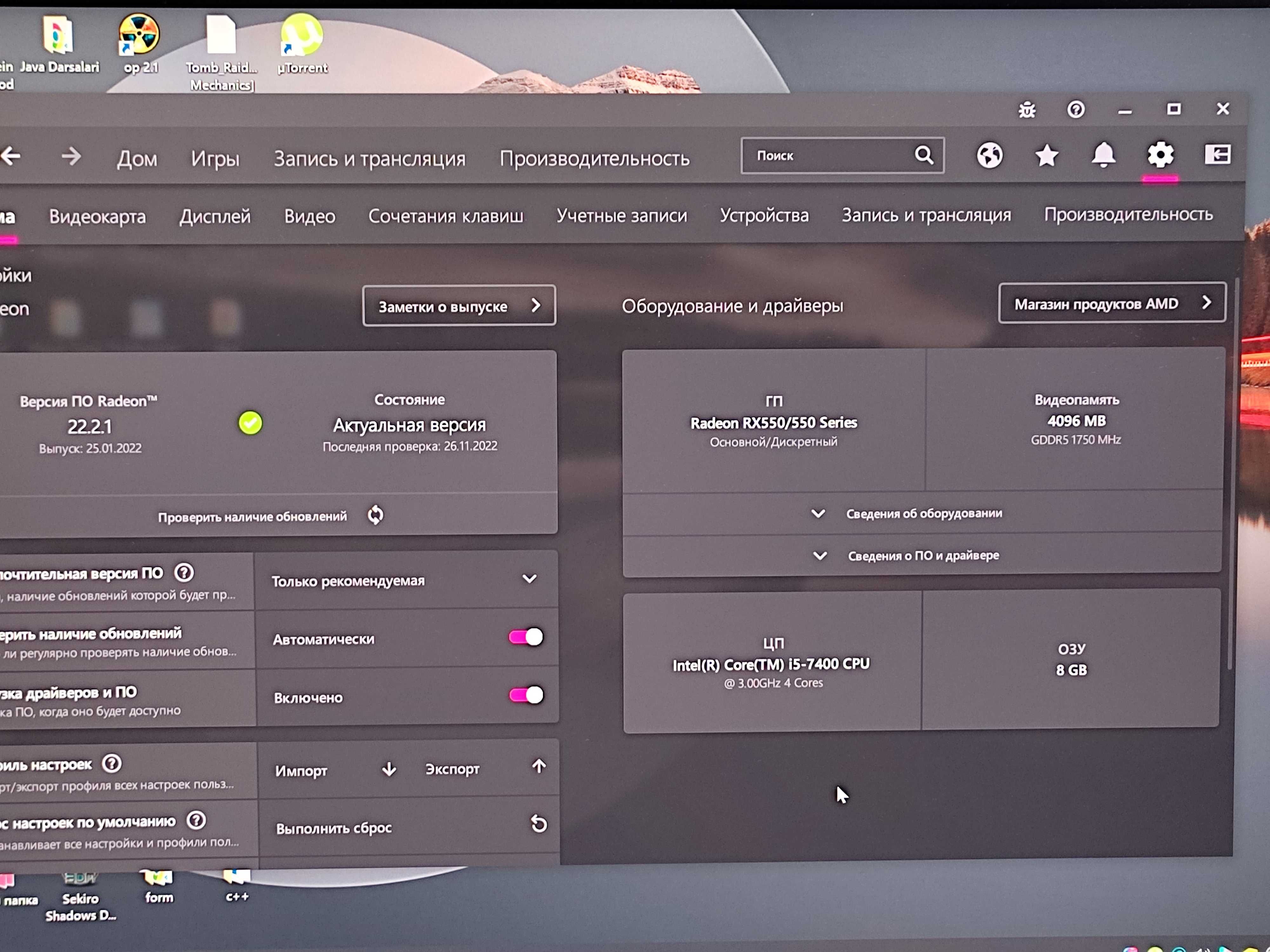Open settings gear icon
This screenshot has width=1270, height=952.
[1160, 154]
